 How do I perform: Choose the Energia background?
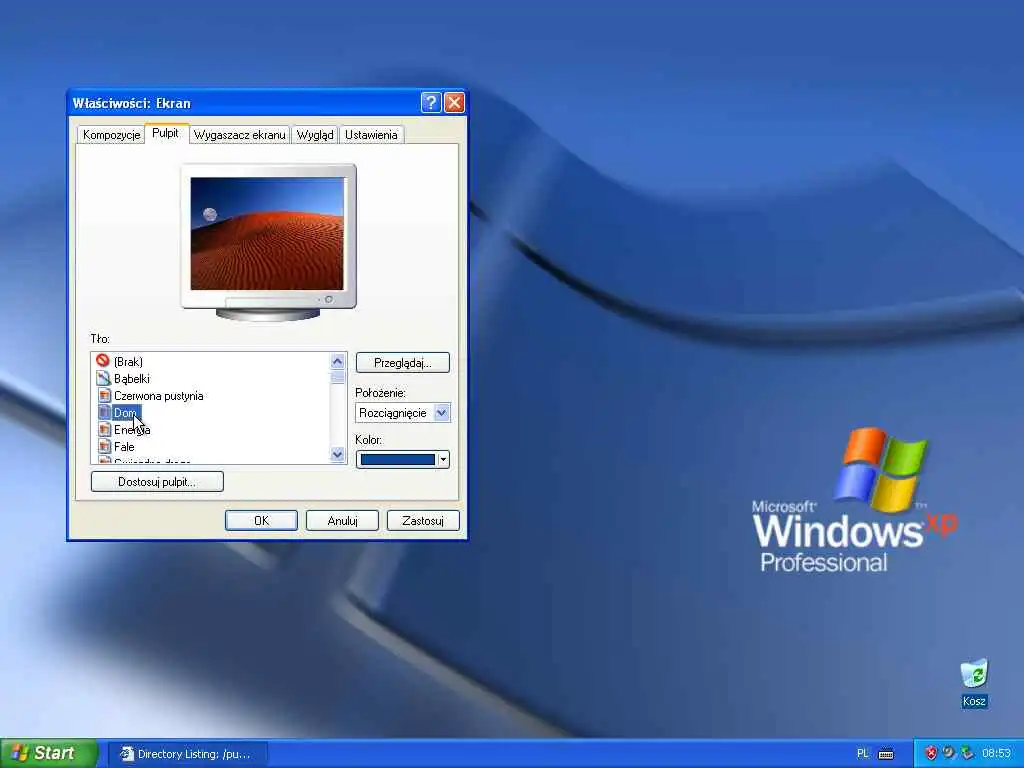click(x=132, y=429)
